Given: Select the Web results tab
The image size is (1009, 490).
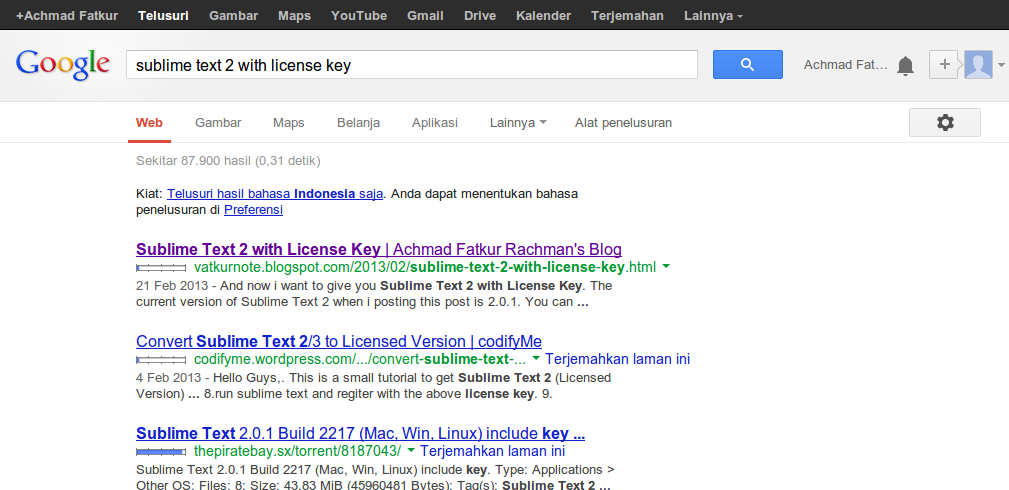Looking at the screenshot, I should (x=149, y=122).
